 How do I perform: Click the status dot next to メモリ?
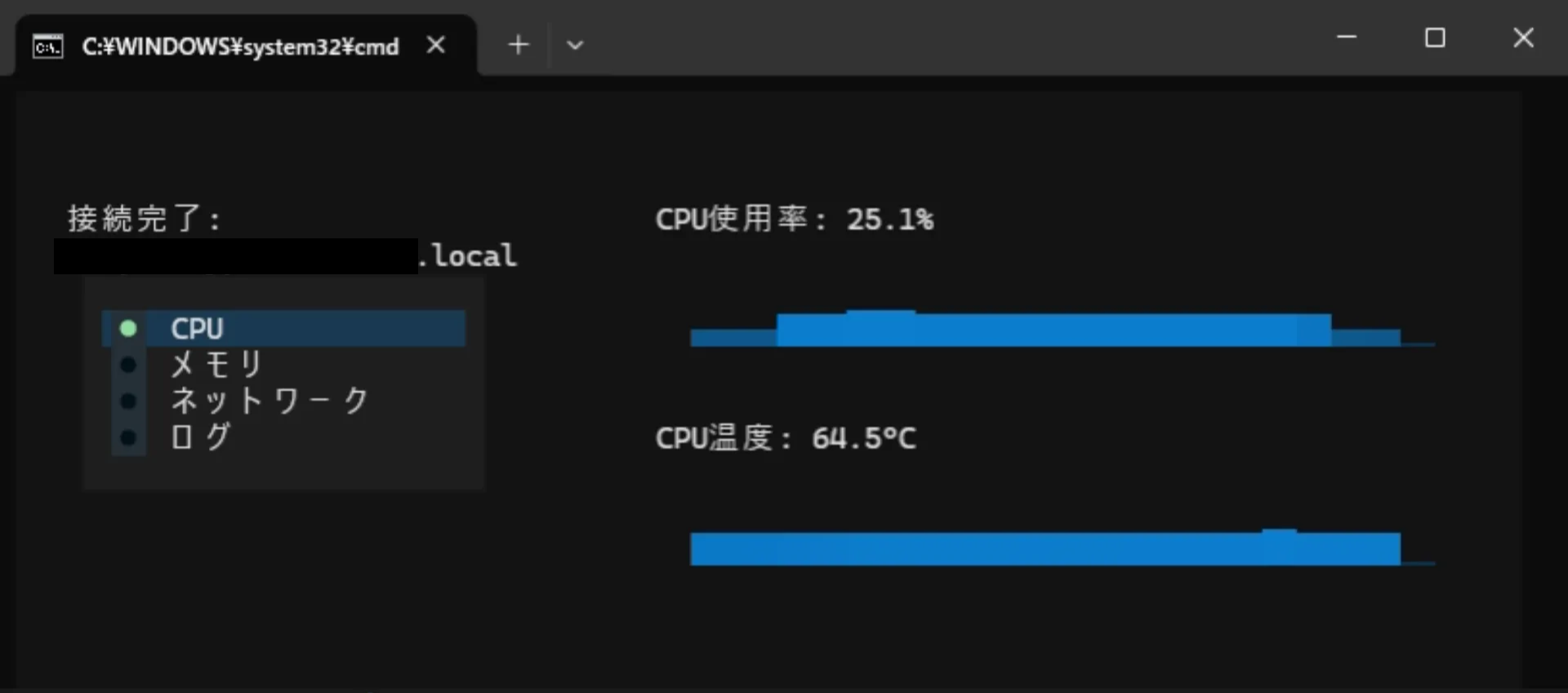[x=128, y=364]
